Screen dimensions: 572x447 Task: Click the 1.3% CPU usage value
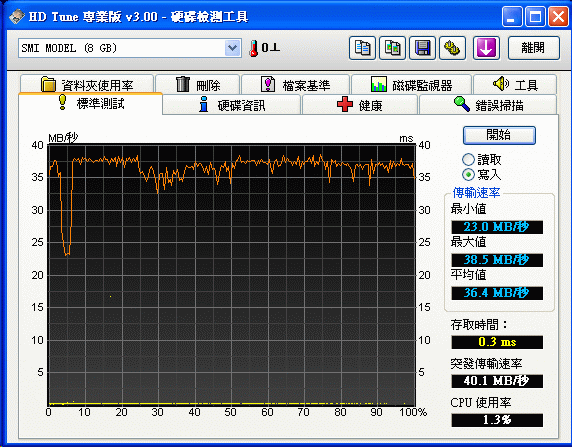497,420
